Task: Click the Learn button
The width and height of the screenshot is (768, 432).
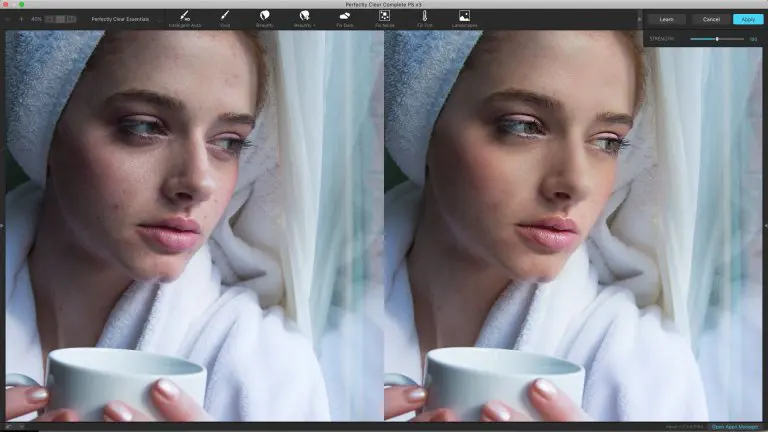Action: (x=666, y=19)
